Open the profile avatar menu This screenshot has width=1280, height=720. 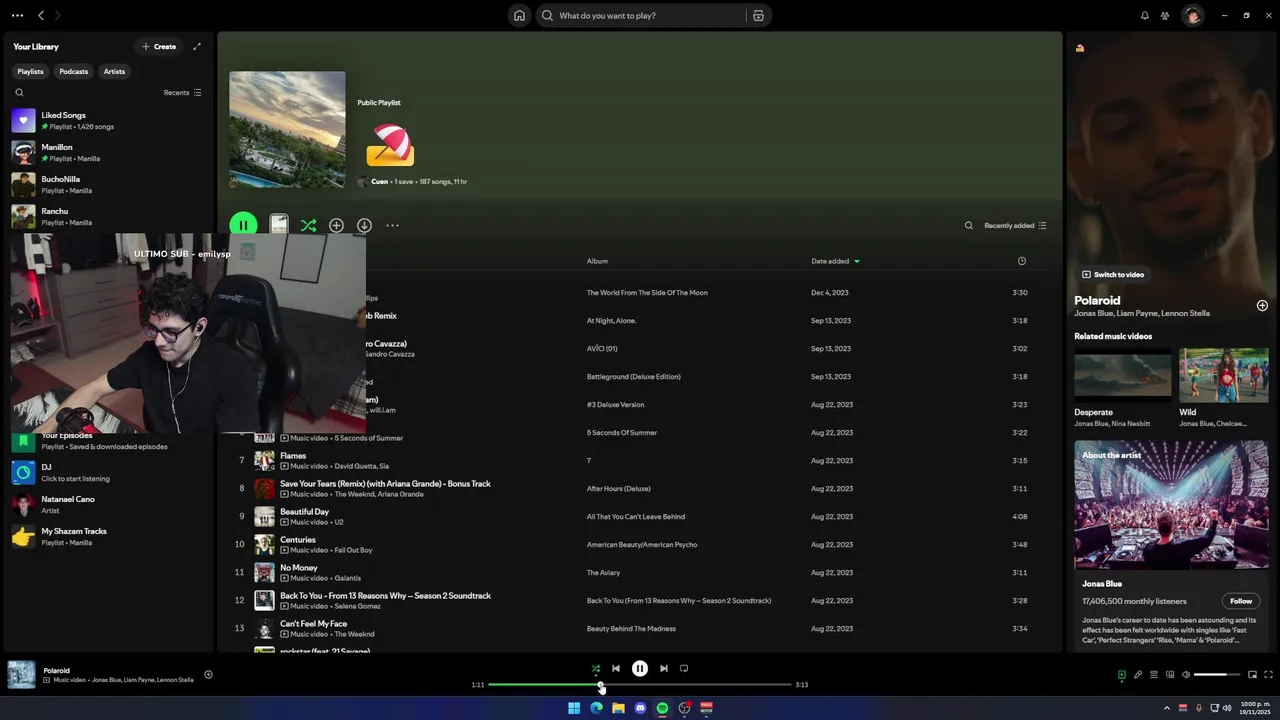(1192, 16)
